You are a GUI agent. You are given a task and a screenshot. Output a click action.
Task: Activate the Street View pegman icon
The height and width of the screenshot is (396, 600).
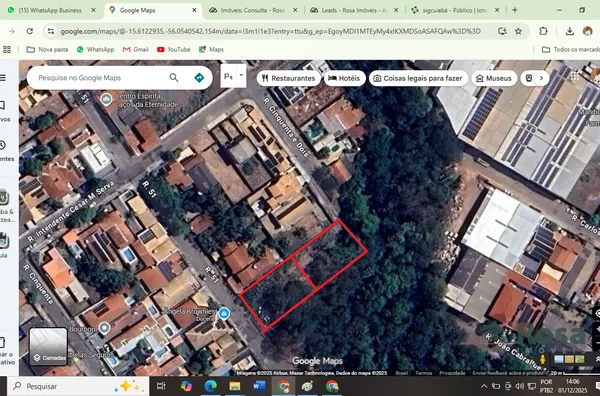[542, 359]
